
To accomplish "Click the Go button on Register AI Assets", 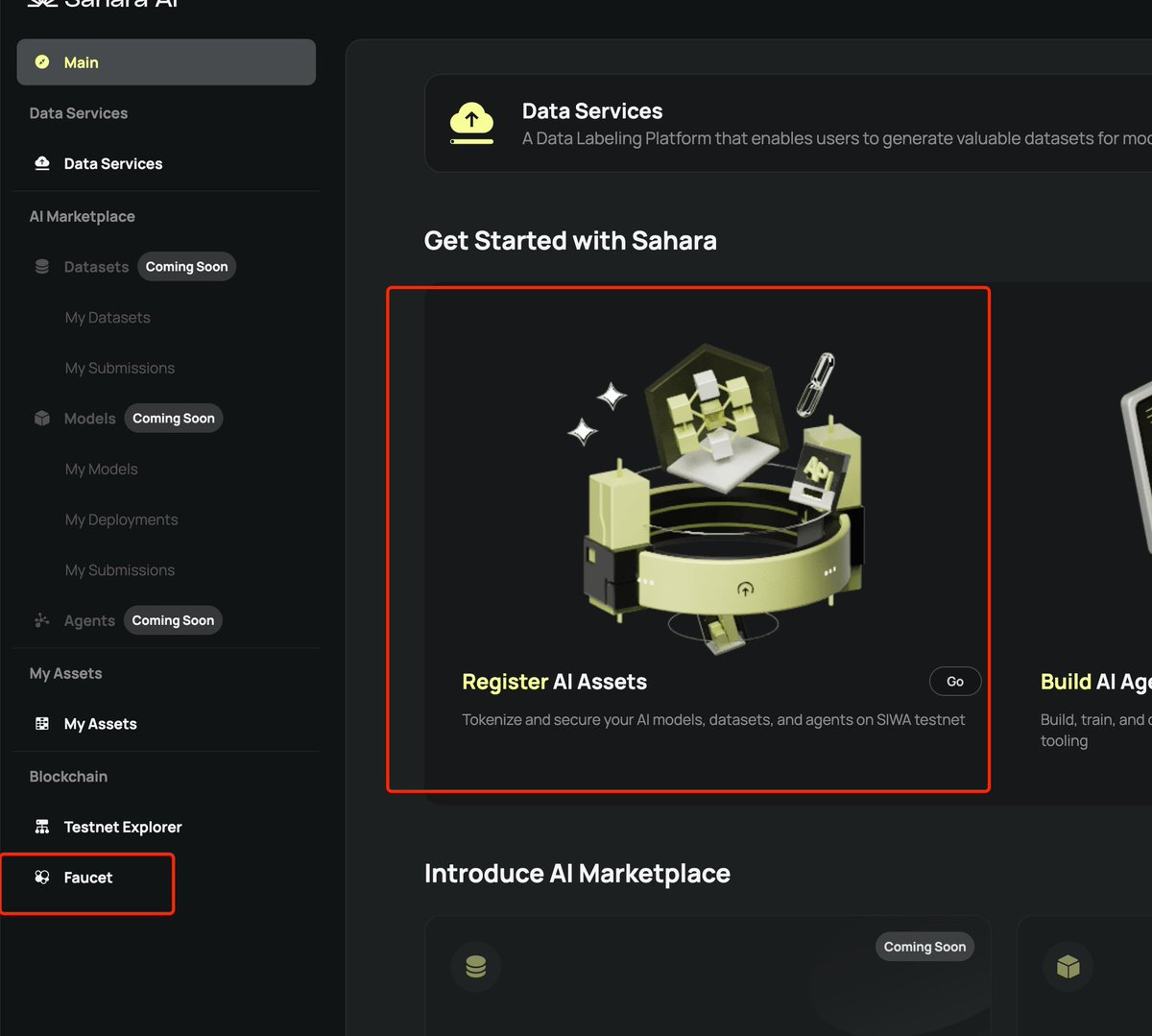I will tap(955, 682).
